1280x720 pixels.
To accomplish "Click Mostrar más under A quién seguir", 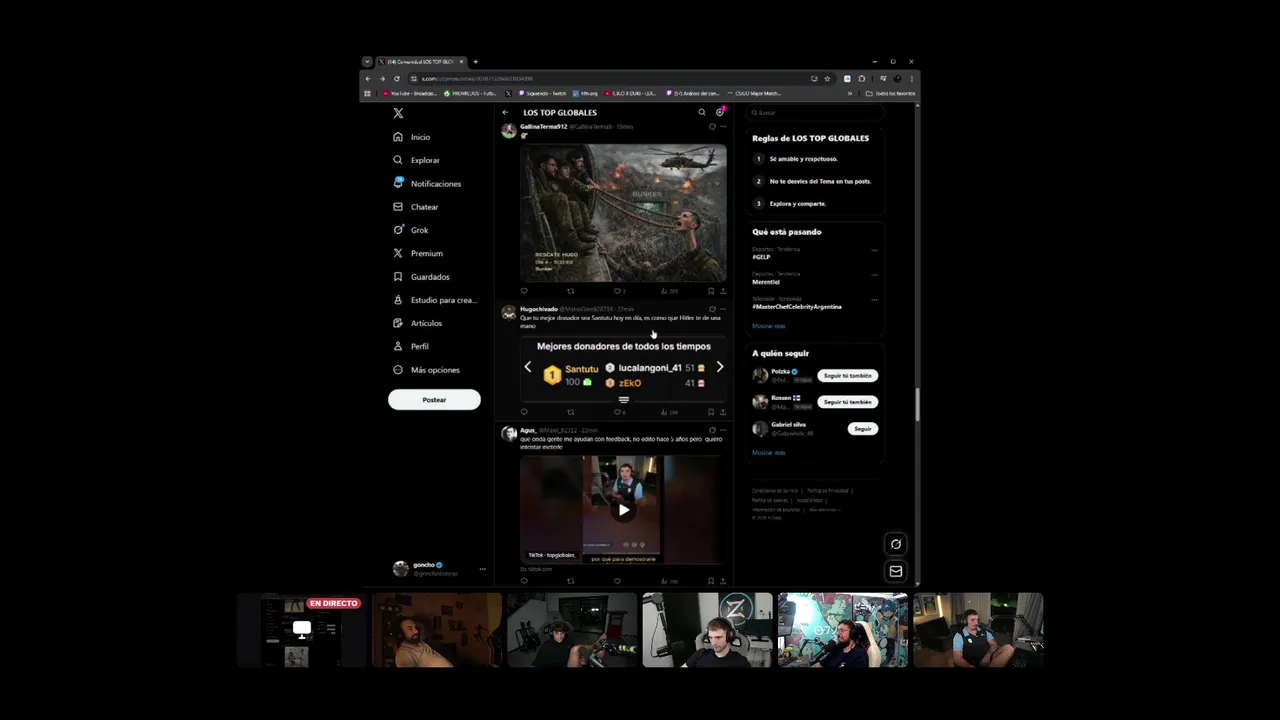I will [x=769, y=453].
